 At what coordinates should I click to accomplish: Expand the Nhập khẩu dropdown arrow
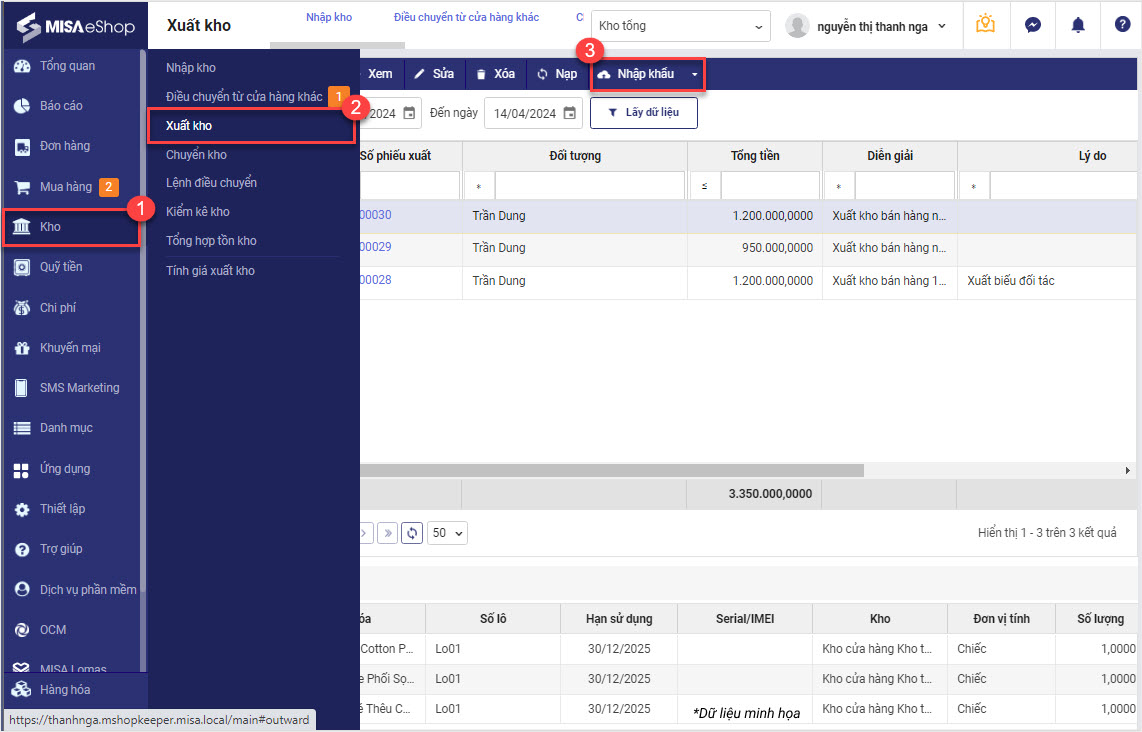pos(695,75)
